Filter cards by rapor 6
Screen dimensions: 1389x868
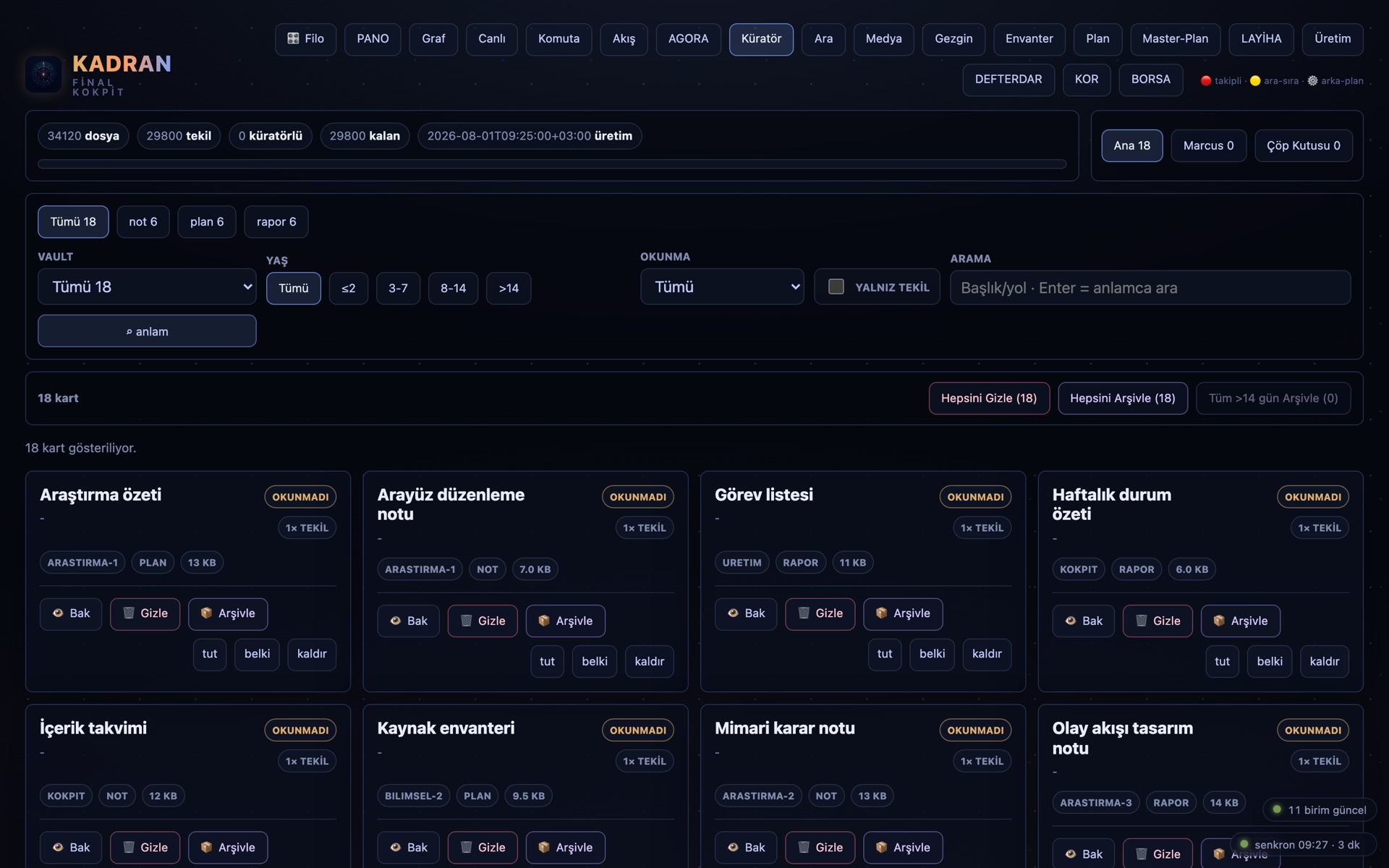(276, 222)
